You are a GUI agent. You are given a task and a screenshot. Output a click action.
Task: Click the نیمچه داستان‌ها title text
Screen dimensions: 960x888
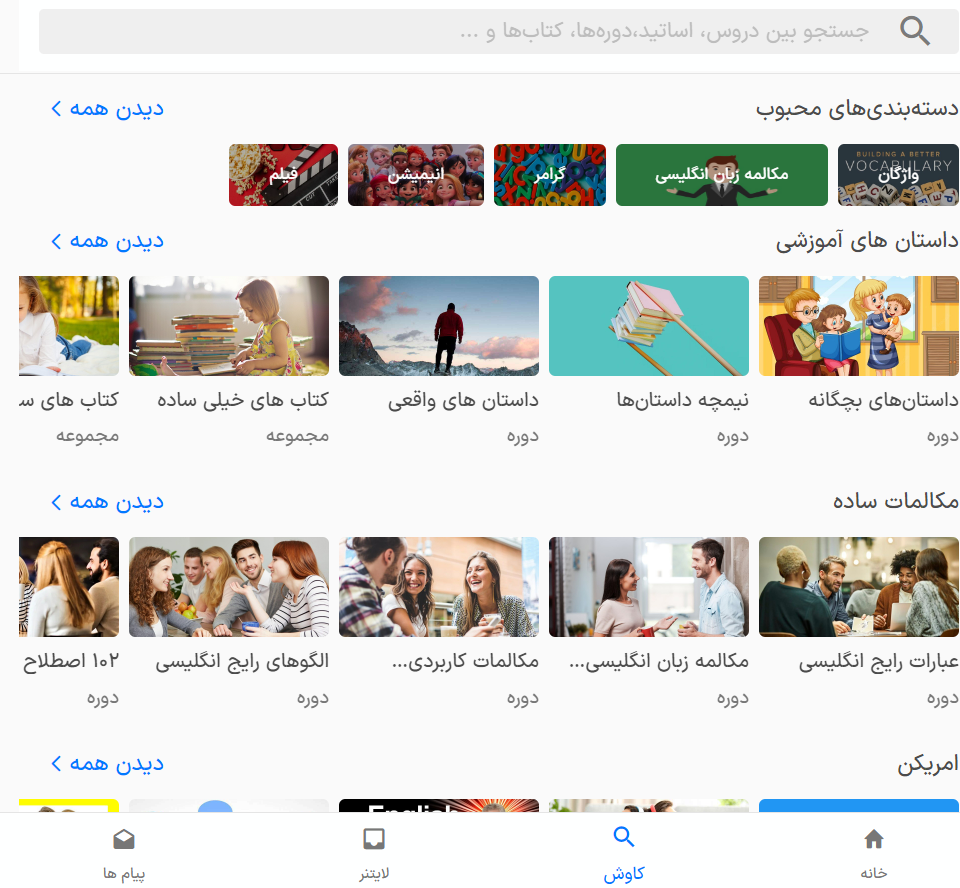click(x=682, y=400)
